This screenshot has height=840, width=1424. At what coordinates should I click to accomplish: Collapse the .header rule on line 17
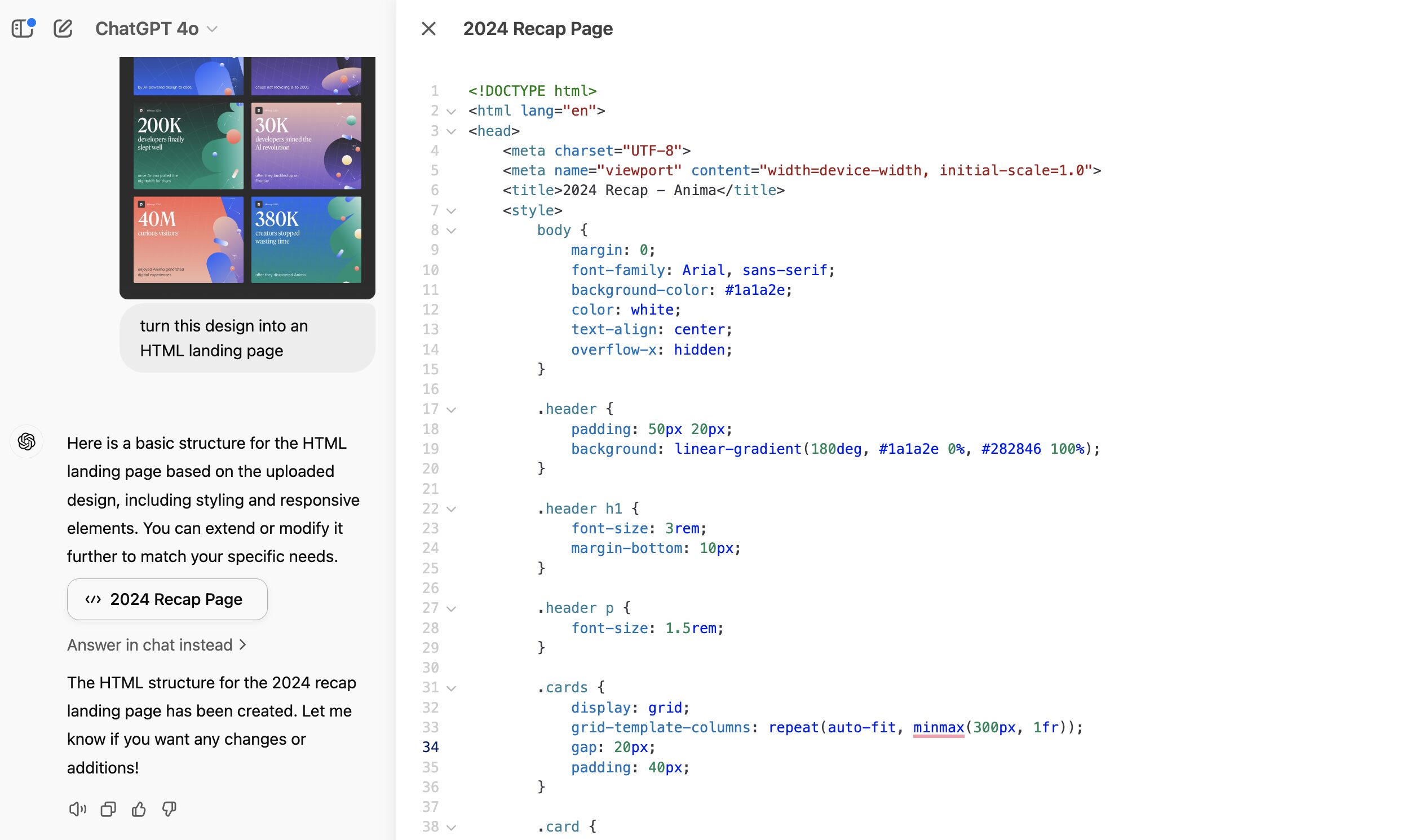click(451, 410)
